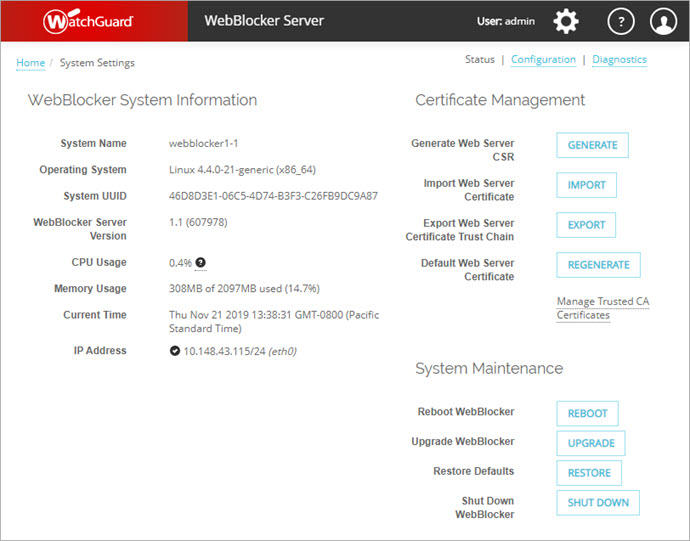The image size is (690, 541).
Task: Go to the Home breadcrumb link
Action: (30, 63)
